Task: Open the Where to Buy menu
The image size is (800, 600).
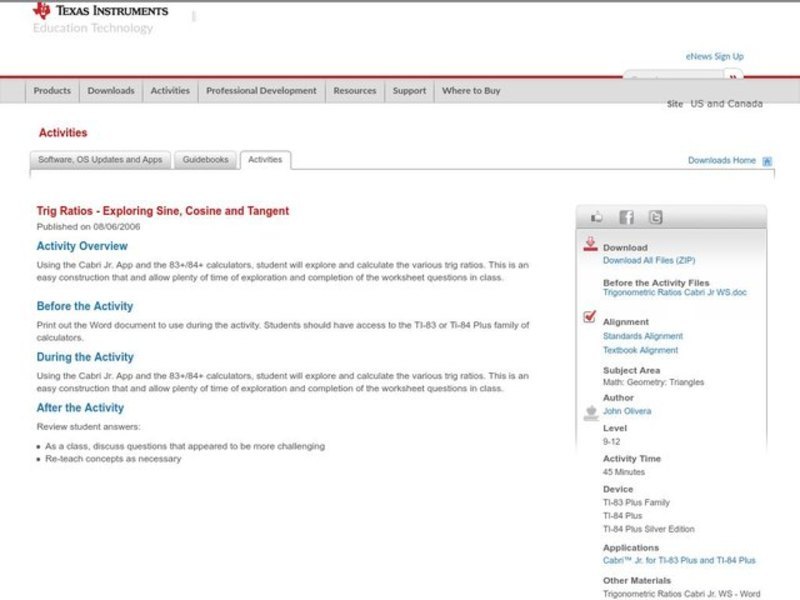Action: (x=471, y=91)
